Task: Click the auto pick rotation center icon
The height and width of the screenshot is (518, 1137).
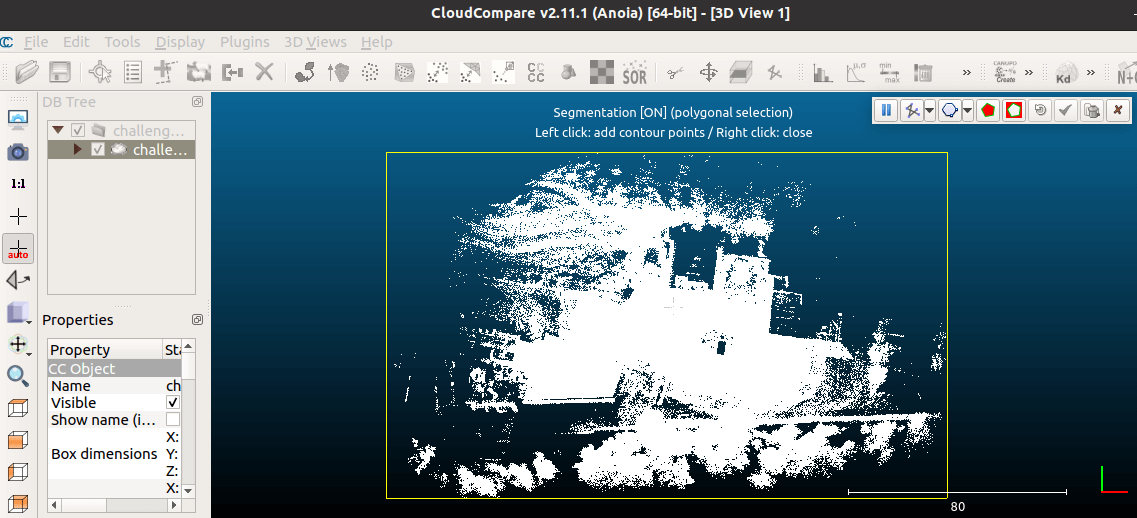Action: point(17,248)
